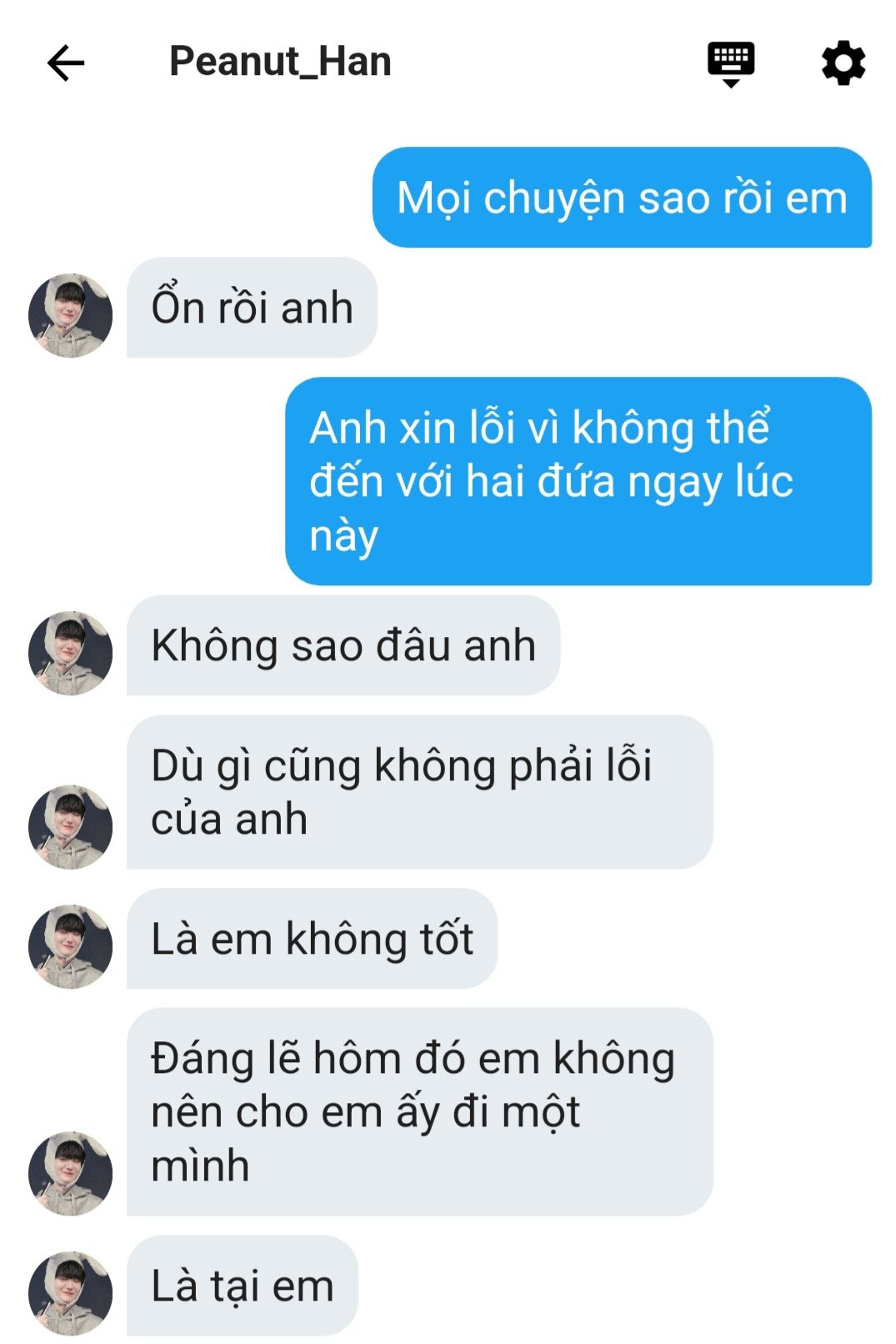Select the "Mọi chuyện sao rồi em" message
Viewport: 896px width, 1344px height.
tap(622, 198)
